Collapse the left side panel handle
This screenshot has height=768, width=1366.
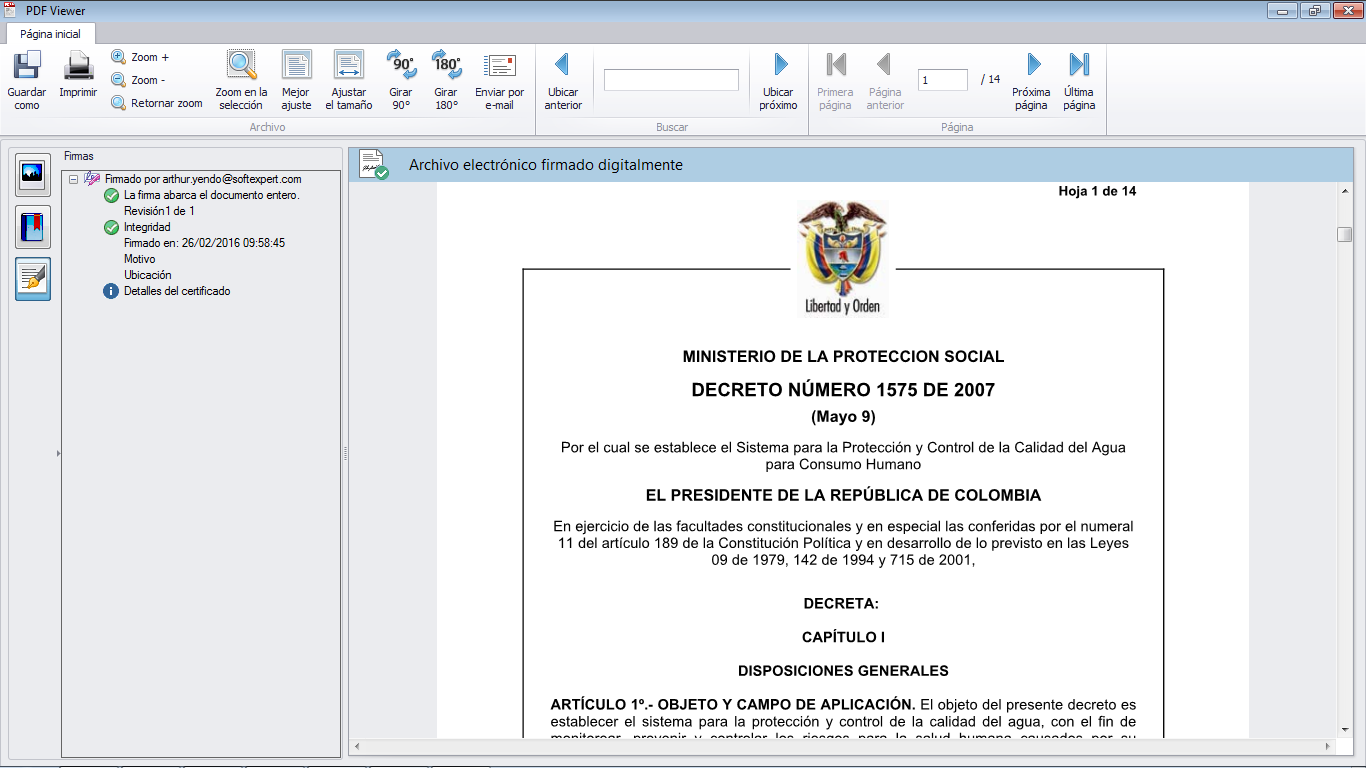(58, 453)
